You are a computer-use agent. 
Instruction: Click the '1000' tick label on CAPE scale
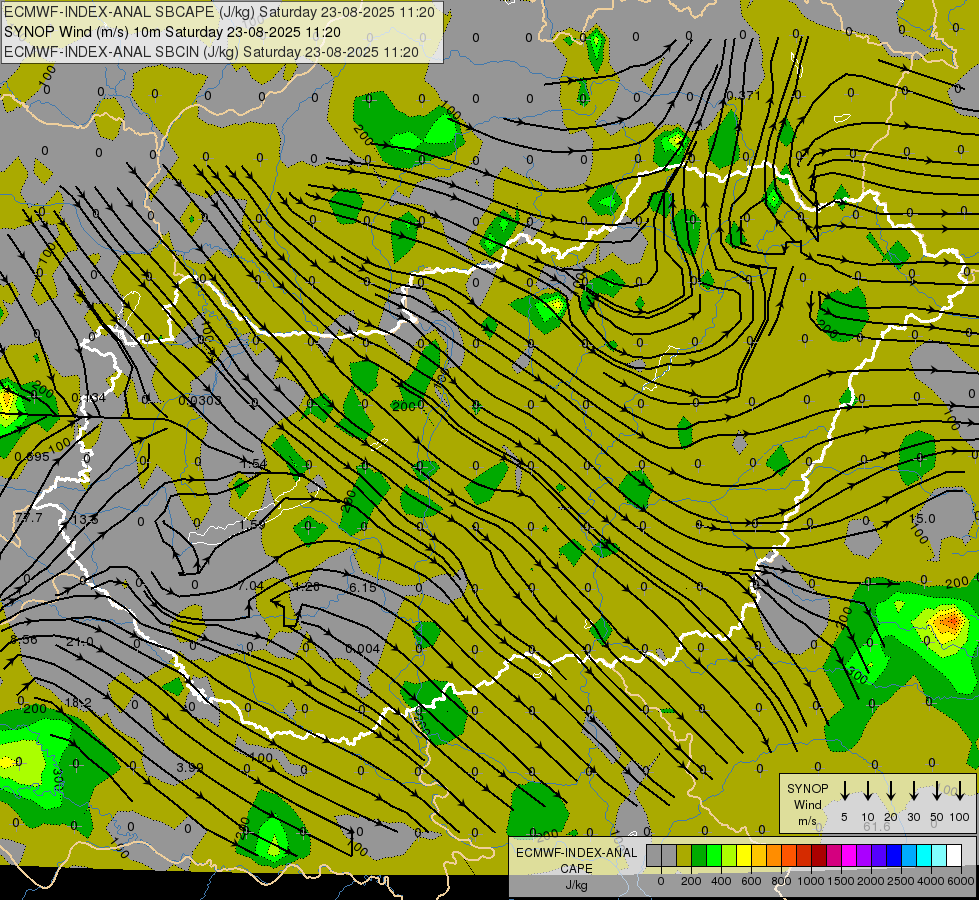pos(810,881)
